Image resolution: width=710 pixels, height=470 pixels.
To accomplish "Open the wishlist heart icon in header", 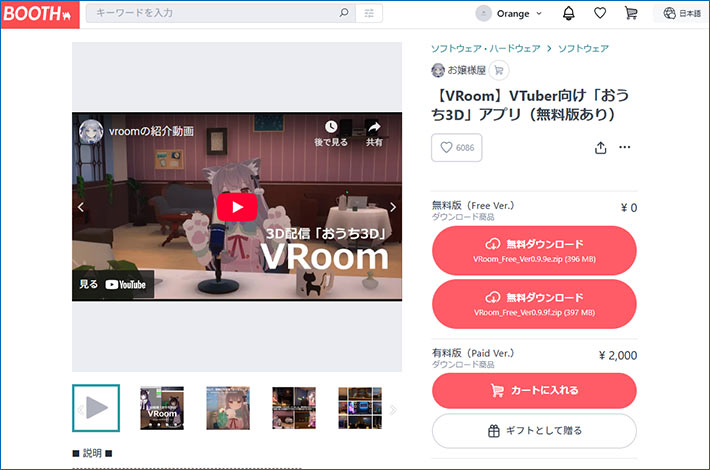I will 600,14.
